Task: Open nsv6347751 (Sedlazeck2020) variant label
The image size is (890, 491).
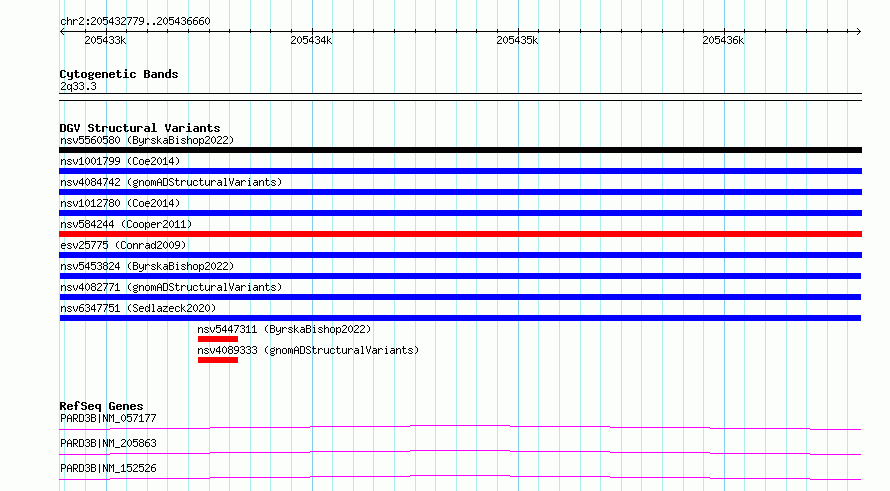Action: (x=138, y=308)
